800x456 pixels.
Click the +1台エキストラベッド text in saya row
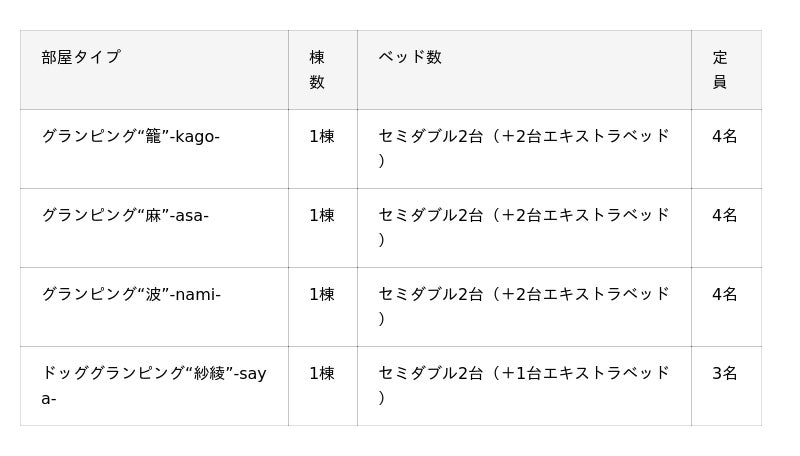[x=585, y=373]
